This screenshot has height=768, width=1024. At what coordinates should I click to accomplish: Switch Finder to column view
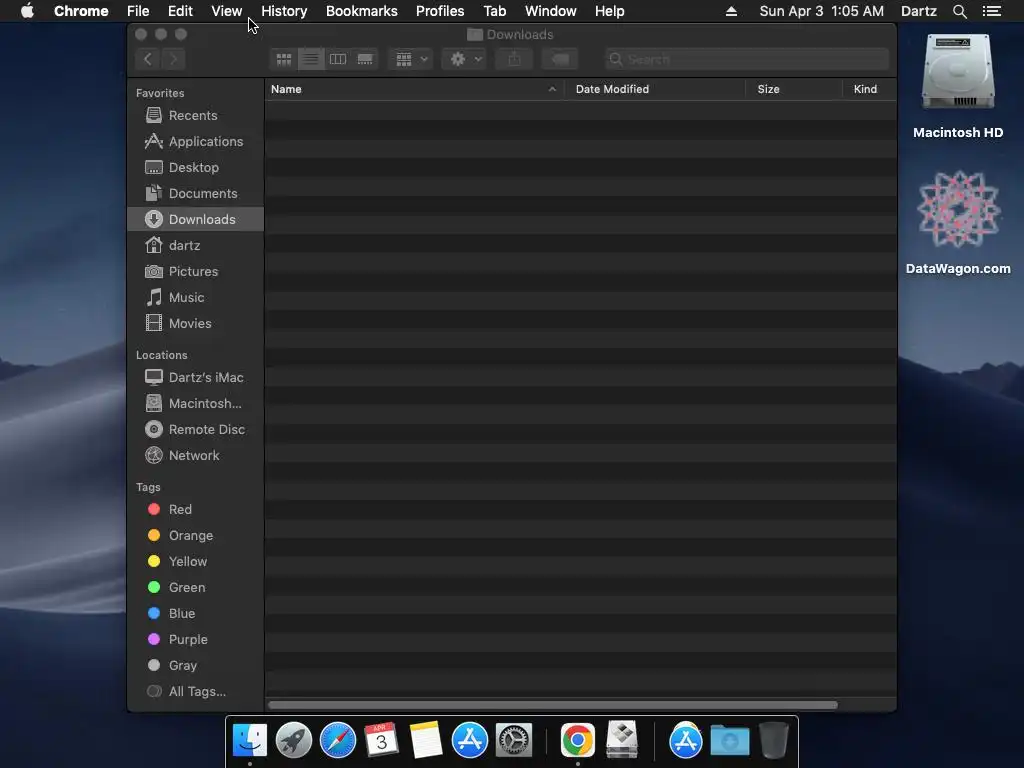pyautogui.click(x=338, y=59)
